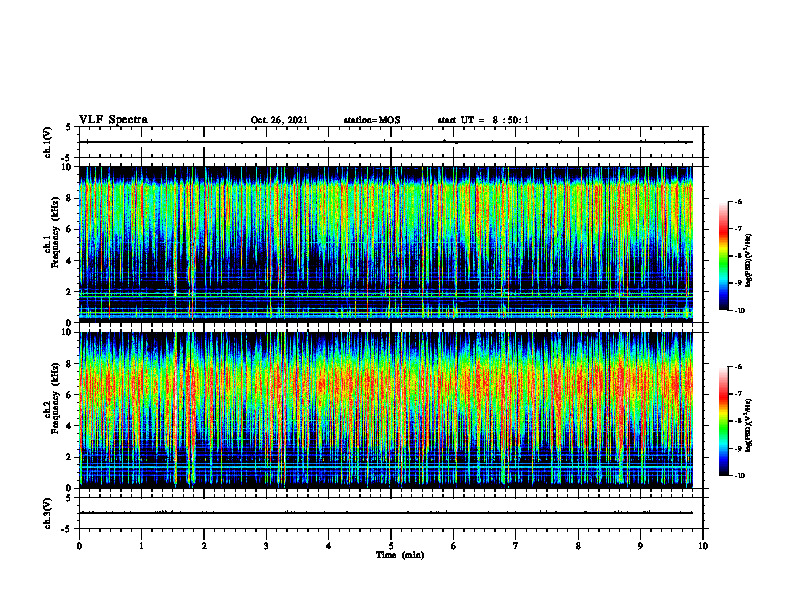Screen dimensions: 792x612
Task: Click inside the ch.2 spectrogram panel
Action: pos(386,410)
